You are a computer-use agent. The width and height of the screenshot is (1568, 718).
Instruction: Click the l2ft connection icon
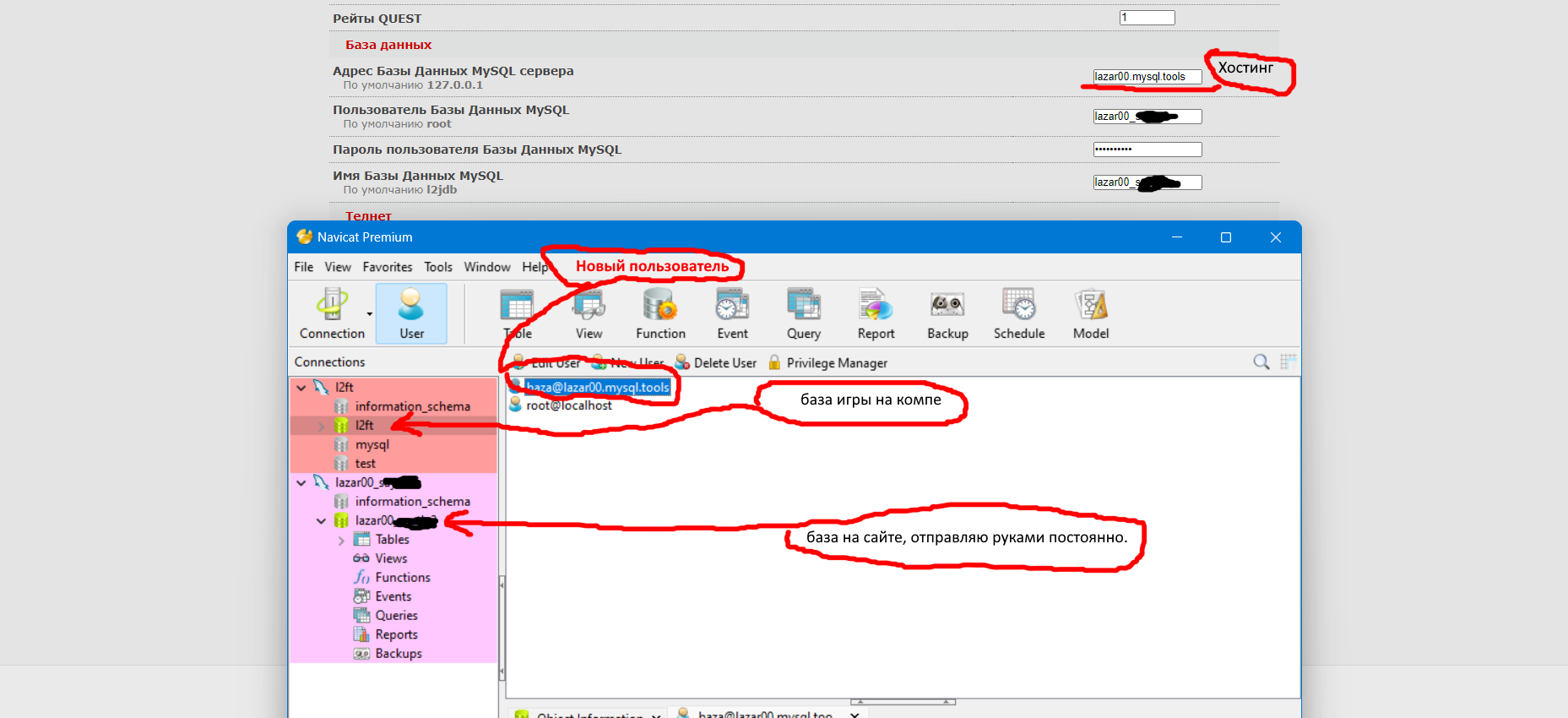[321, 387]
